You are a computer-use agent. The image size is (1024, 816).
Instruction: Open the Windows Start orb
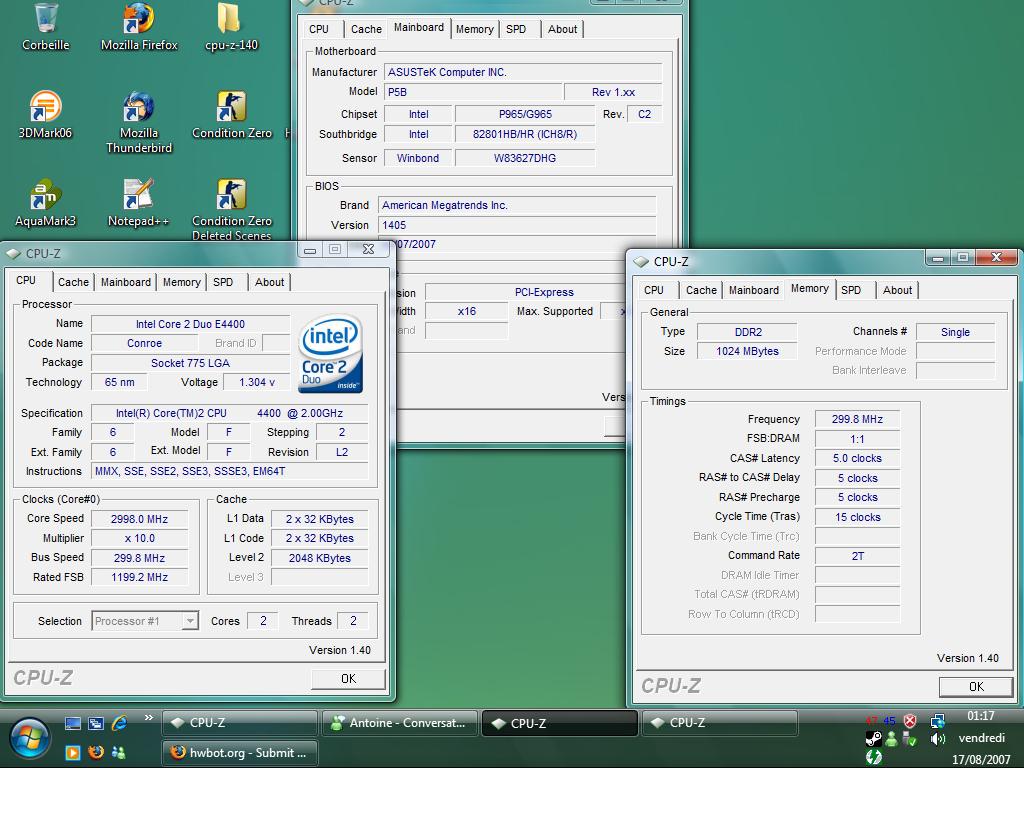coord(29,739)
